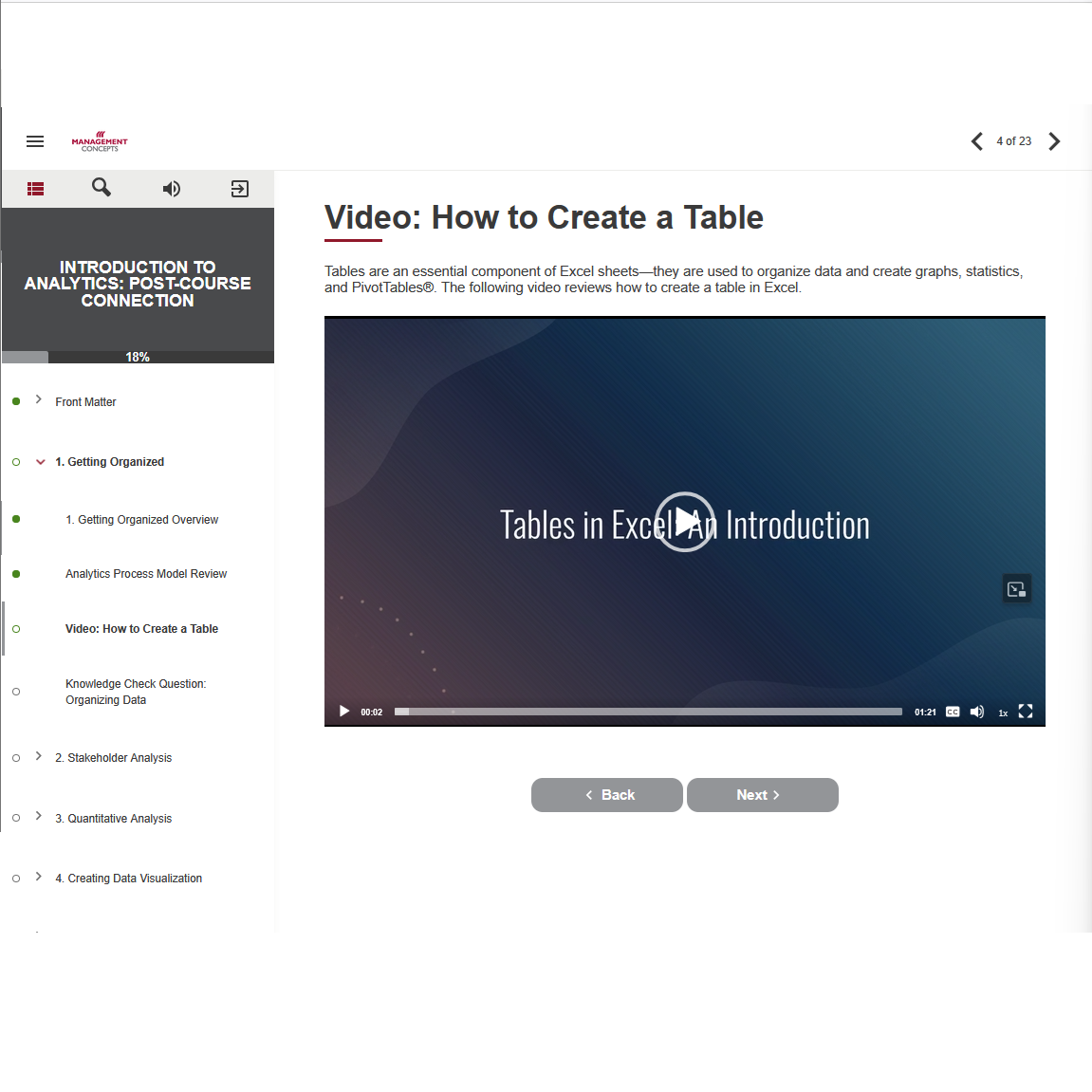Screen dimensions: 1092x1092
Task: Click the 00:02 elapsed time
Action: pos(371,713)
